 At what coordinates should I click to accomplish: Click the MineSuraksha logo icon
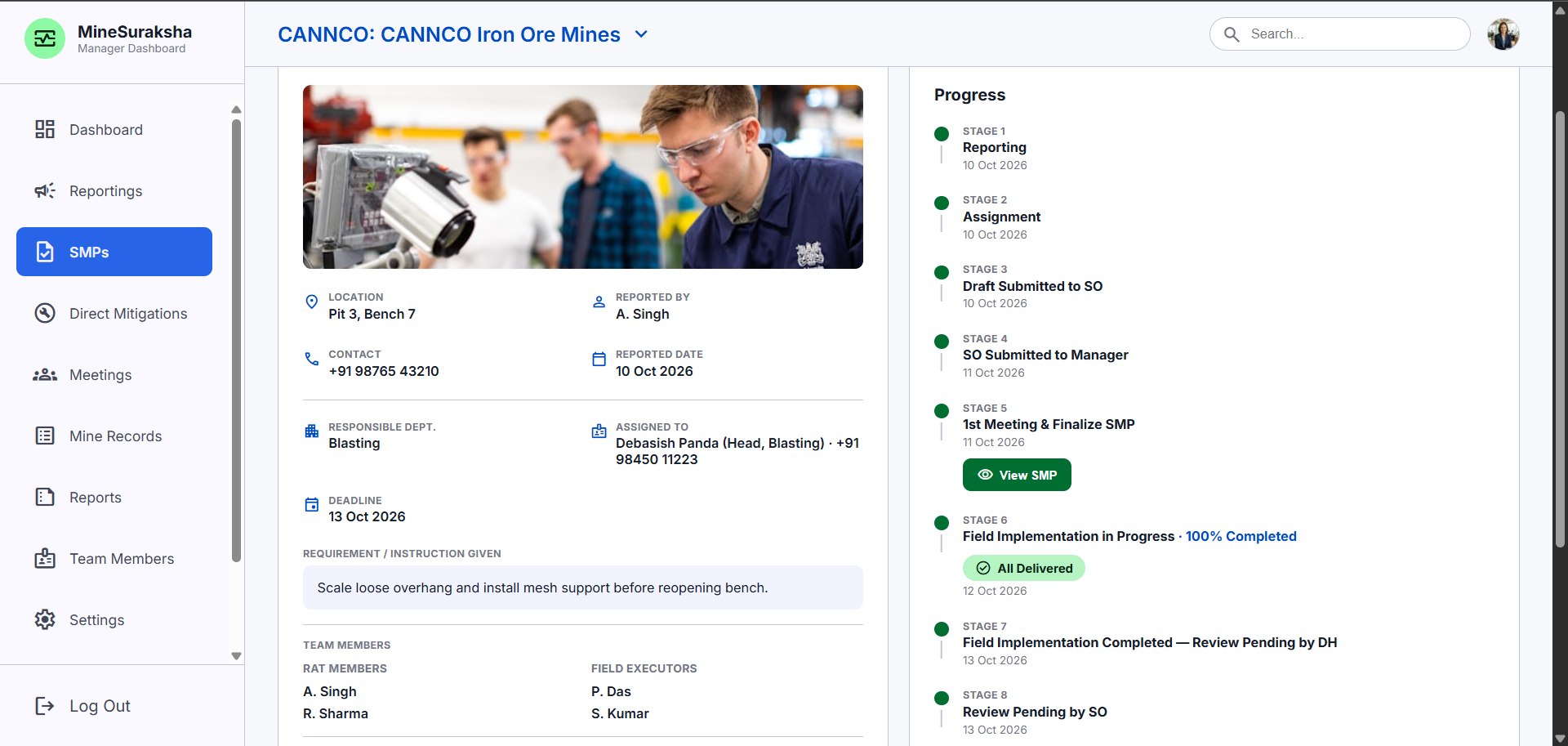click(45, 38)
